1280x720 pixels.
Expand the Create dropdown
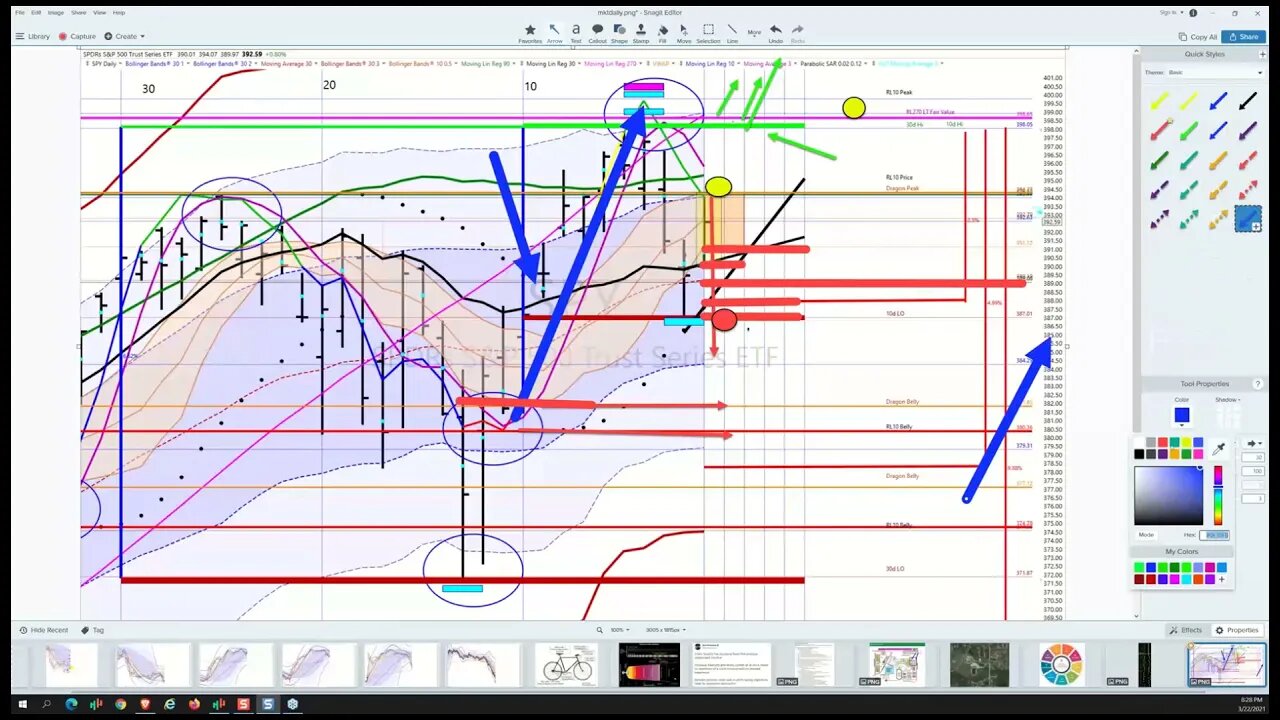point(125,36)
